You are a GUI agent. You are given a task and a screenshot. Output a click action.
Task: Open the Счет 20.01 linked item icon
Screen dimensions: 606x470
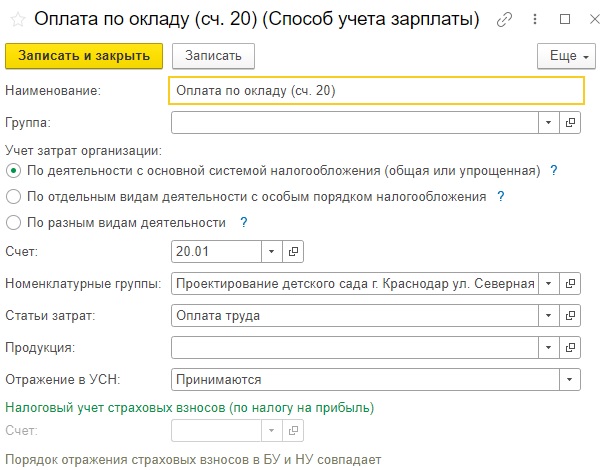tap(293, 252)
